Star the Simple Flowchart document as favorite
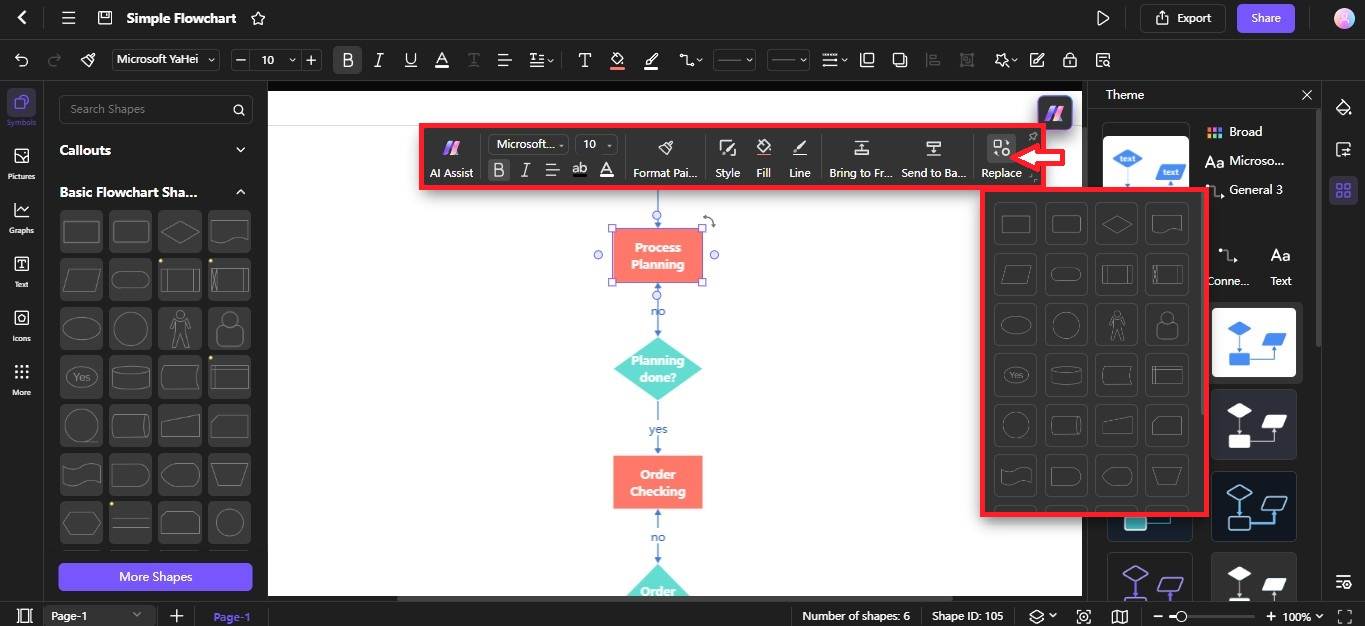1365x626 pixels. tap(258, 18)
